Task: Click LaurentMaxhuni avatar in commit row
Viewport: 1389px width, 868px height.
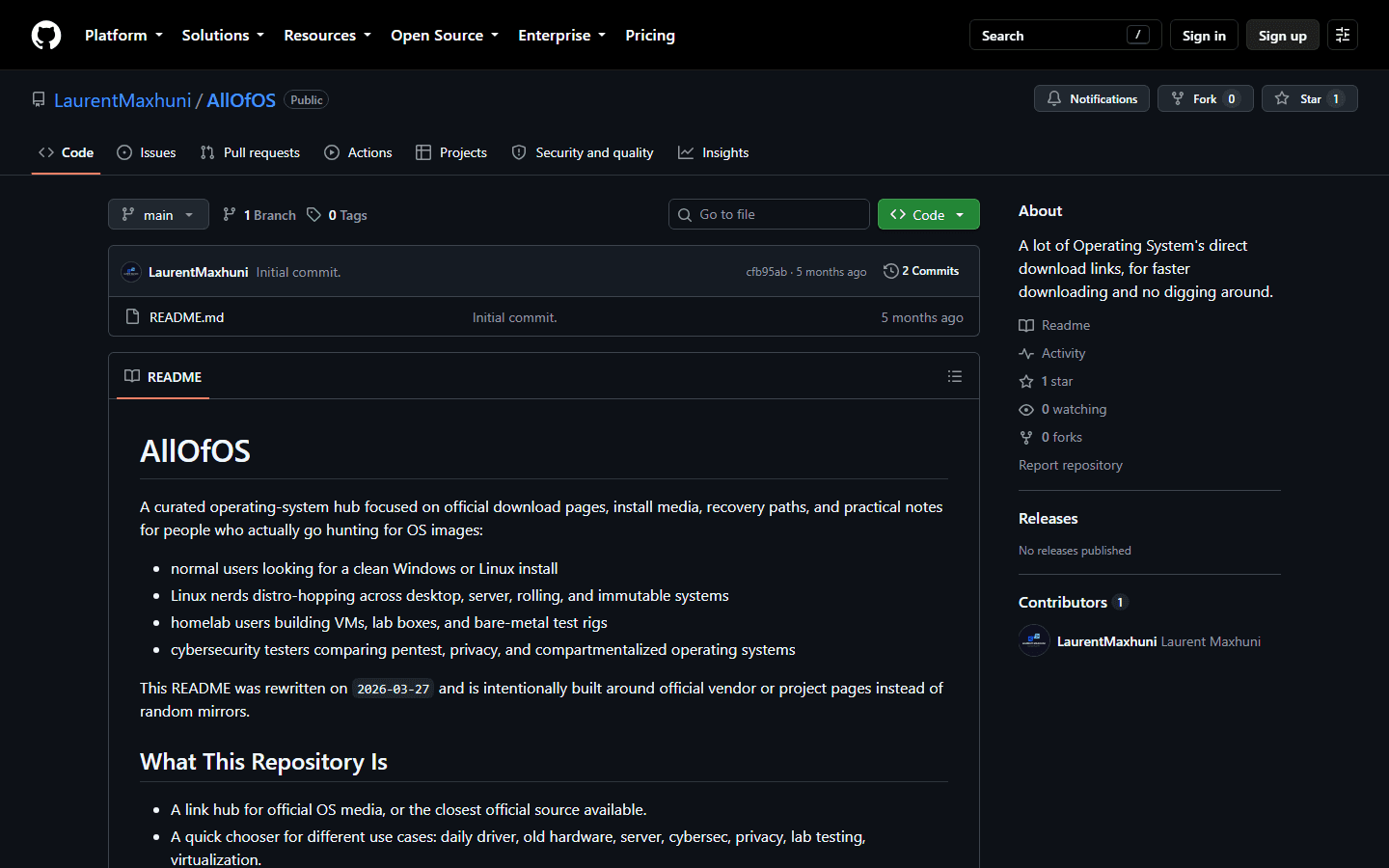Action: pos(131,272)
